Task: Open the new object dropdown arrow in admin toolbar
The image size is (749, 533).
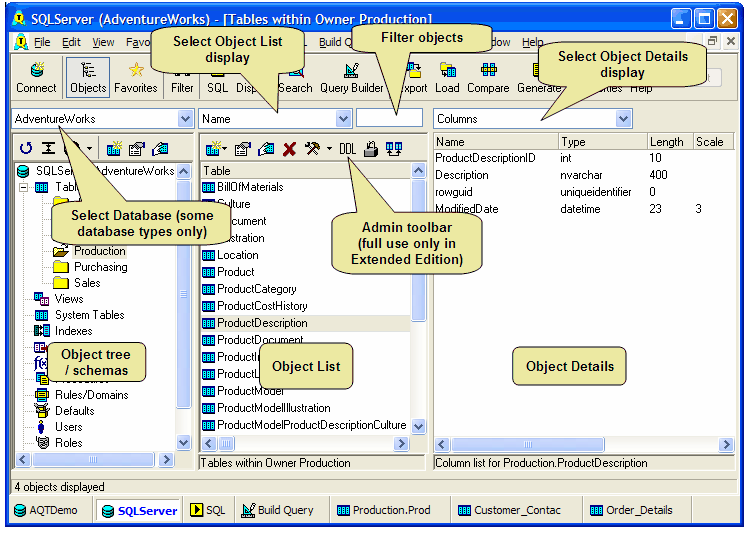Action: pos(225,149)
